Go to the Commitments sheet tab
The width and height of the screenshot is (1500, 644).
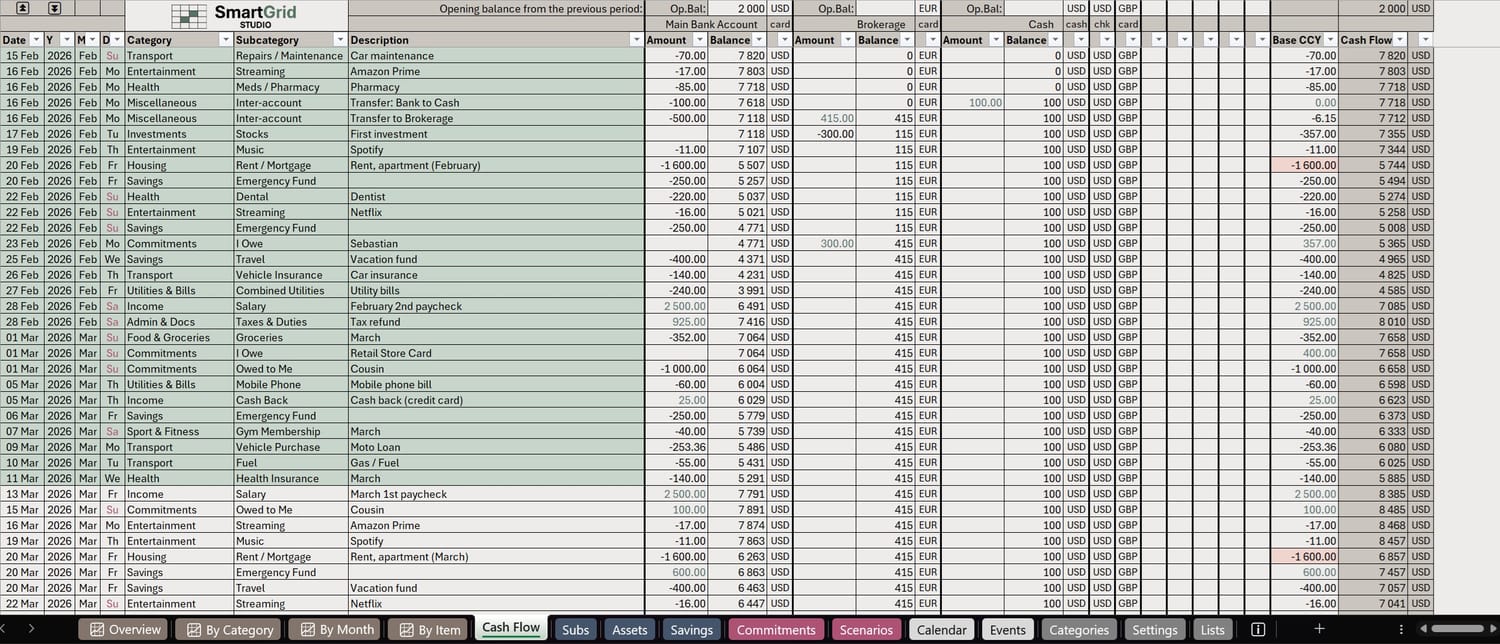pos(775,629)
